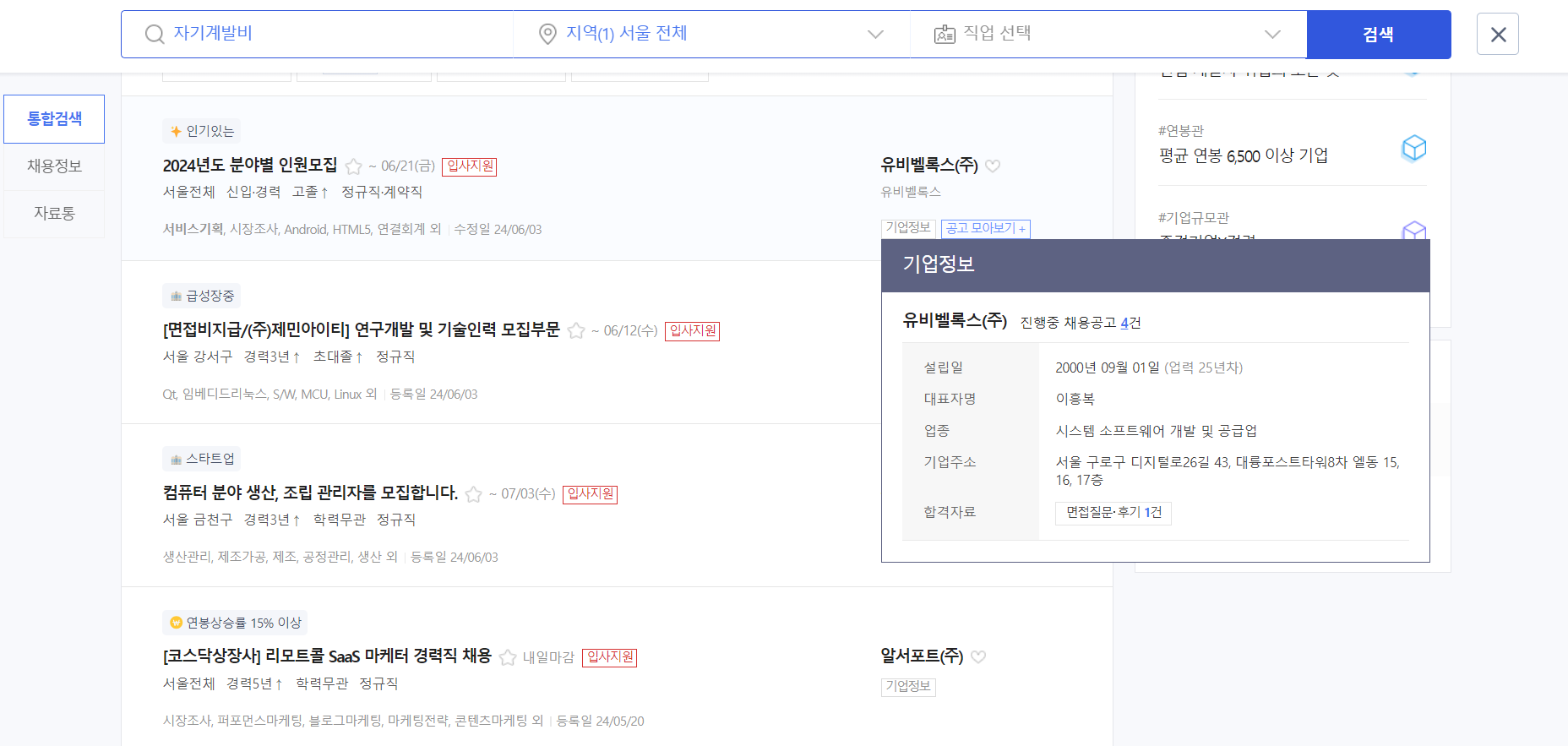The width and height of the screenshot is (1568, 746).
Task: Click the 서비스기획 keyword in first posting
Action: (193, 230)
